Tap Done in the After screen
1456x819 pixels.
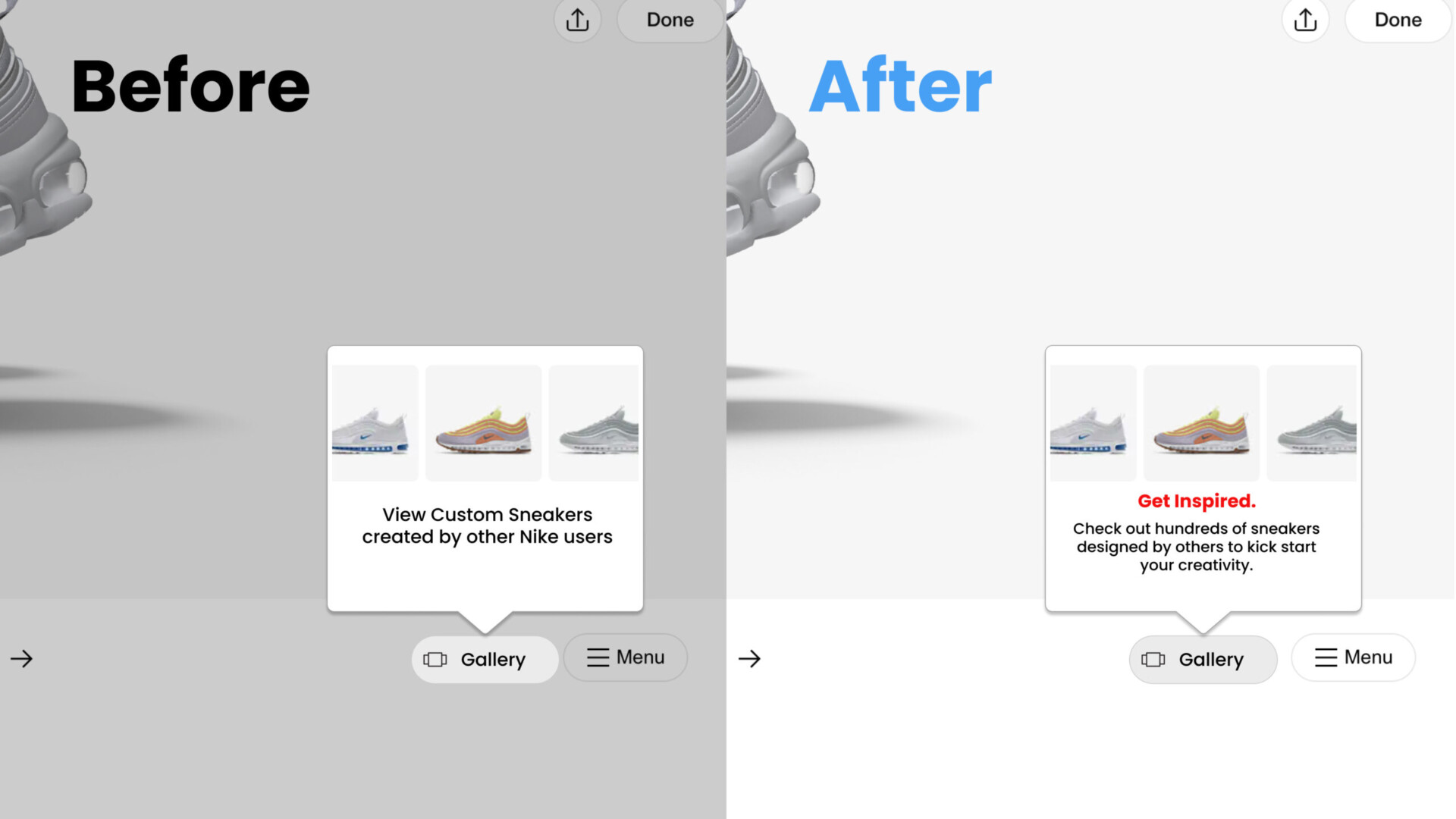tap(1398, 20)
